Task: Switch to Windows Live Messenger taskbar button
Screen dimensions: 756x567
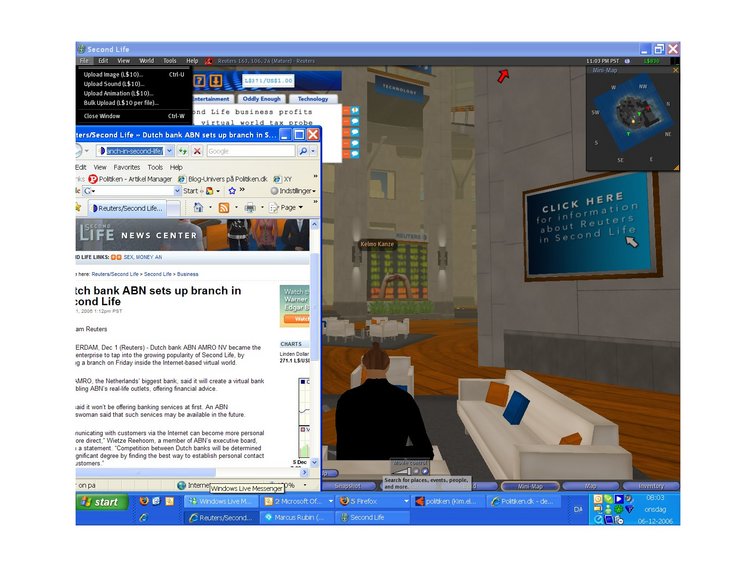Action: (220, 501)
